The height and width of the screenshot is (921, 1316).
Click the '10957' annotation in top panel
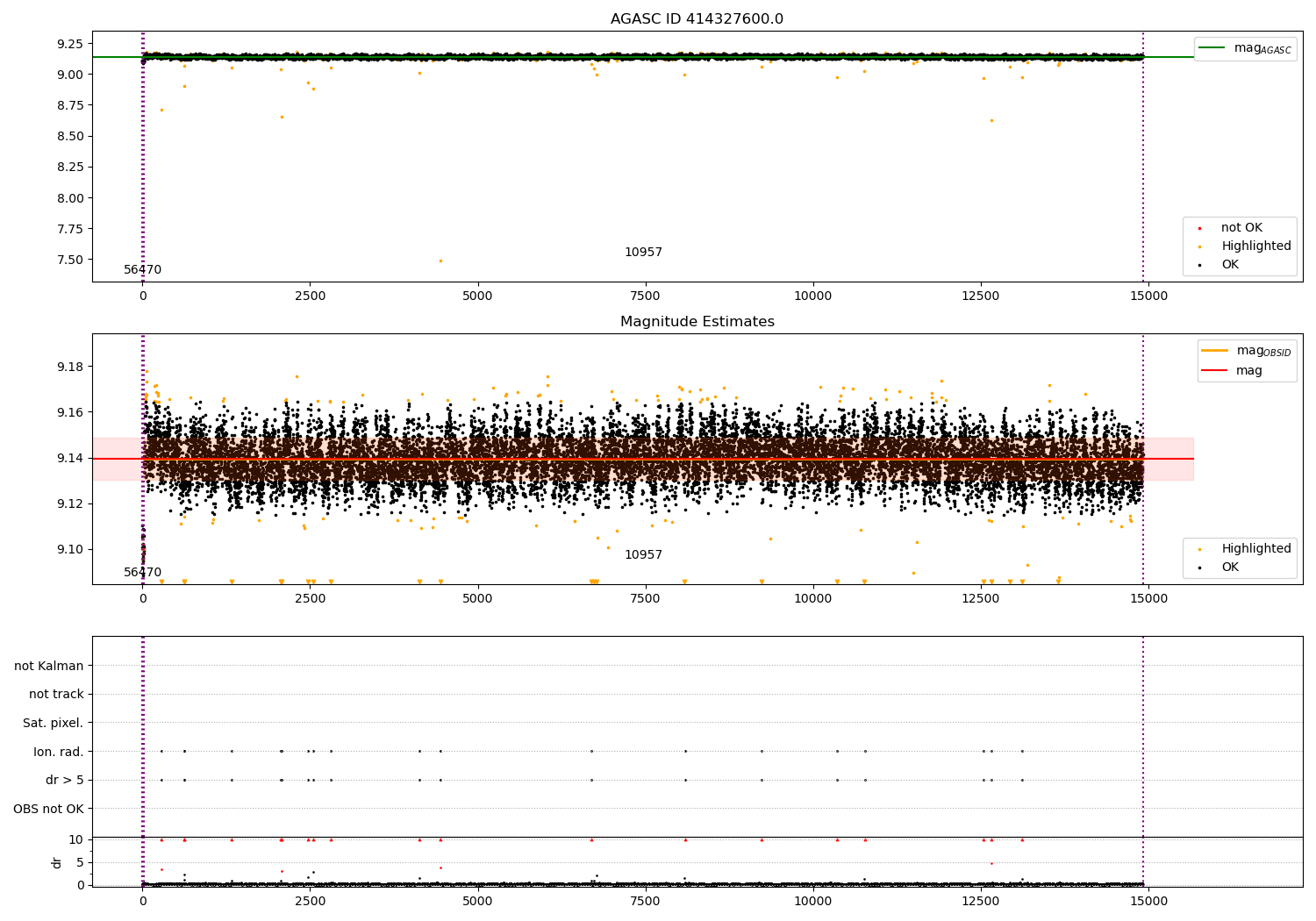click(643, 253)
